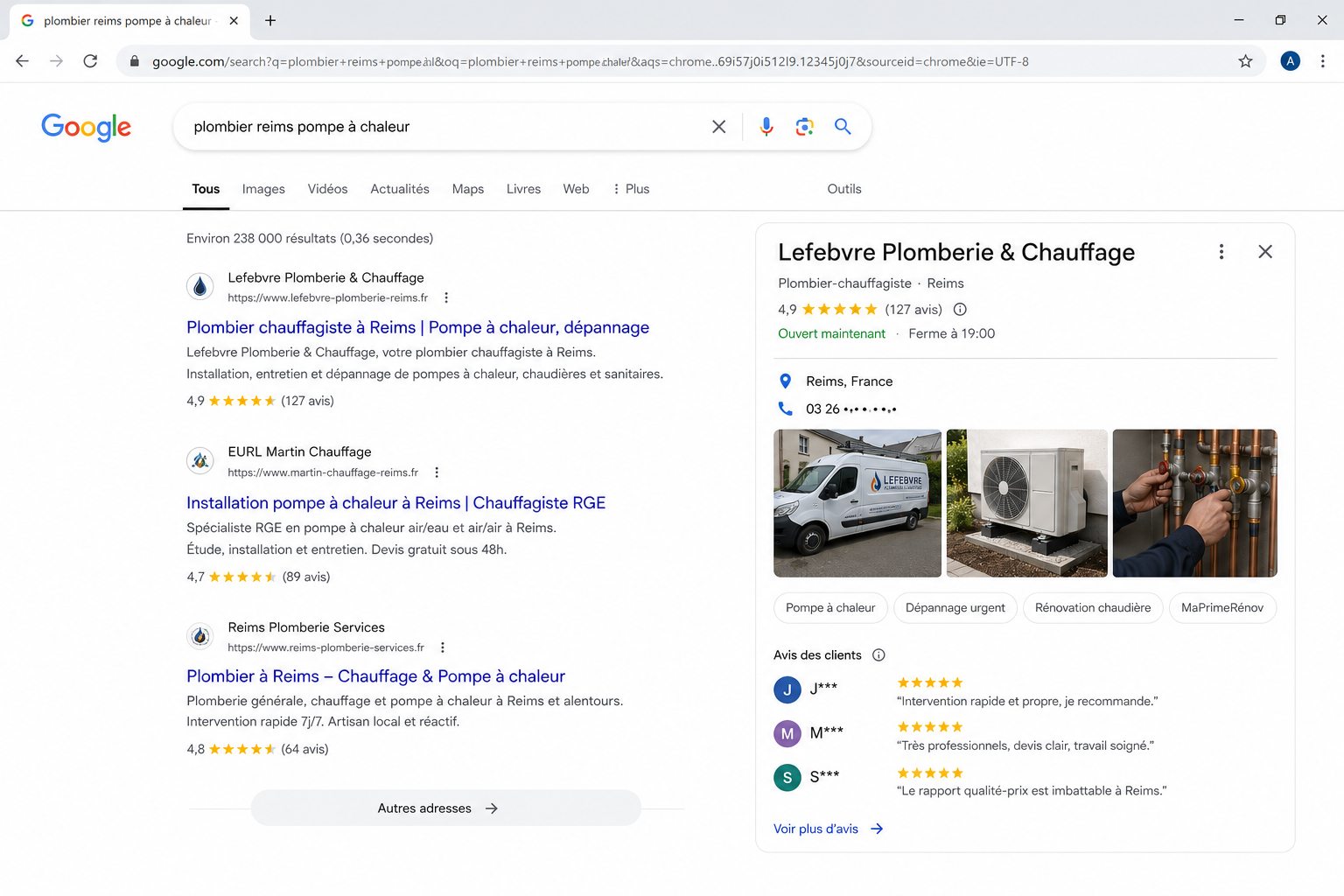Expand the Plus menu
This screenshot has height=896, width=1344.
[631, 189]
